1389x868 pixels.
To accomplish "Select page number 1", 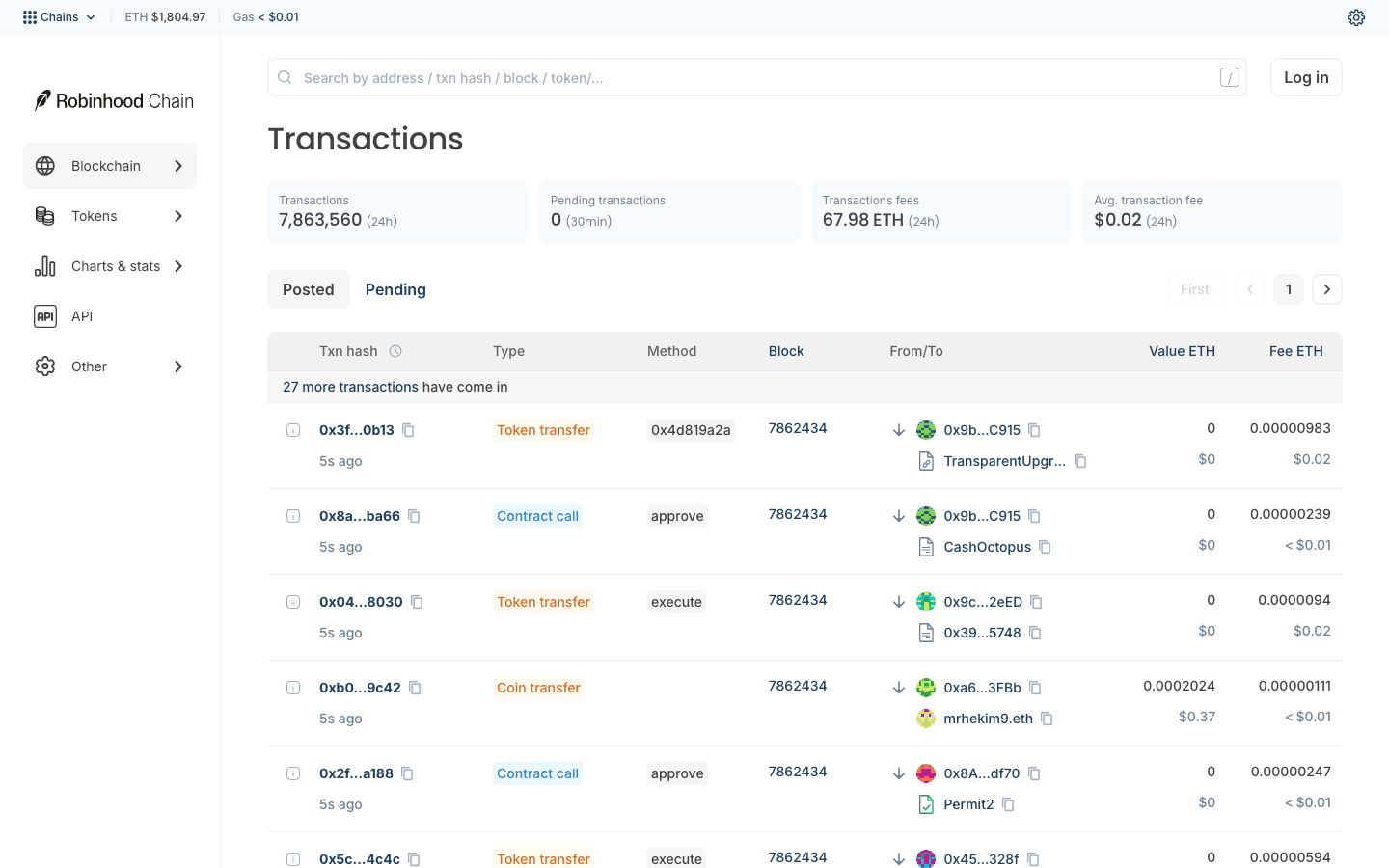I will 1289,289.
